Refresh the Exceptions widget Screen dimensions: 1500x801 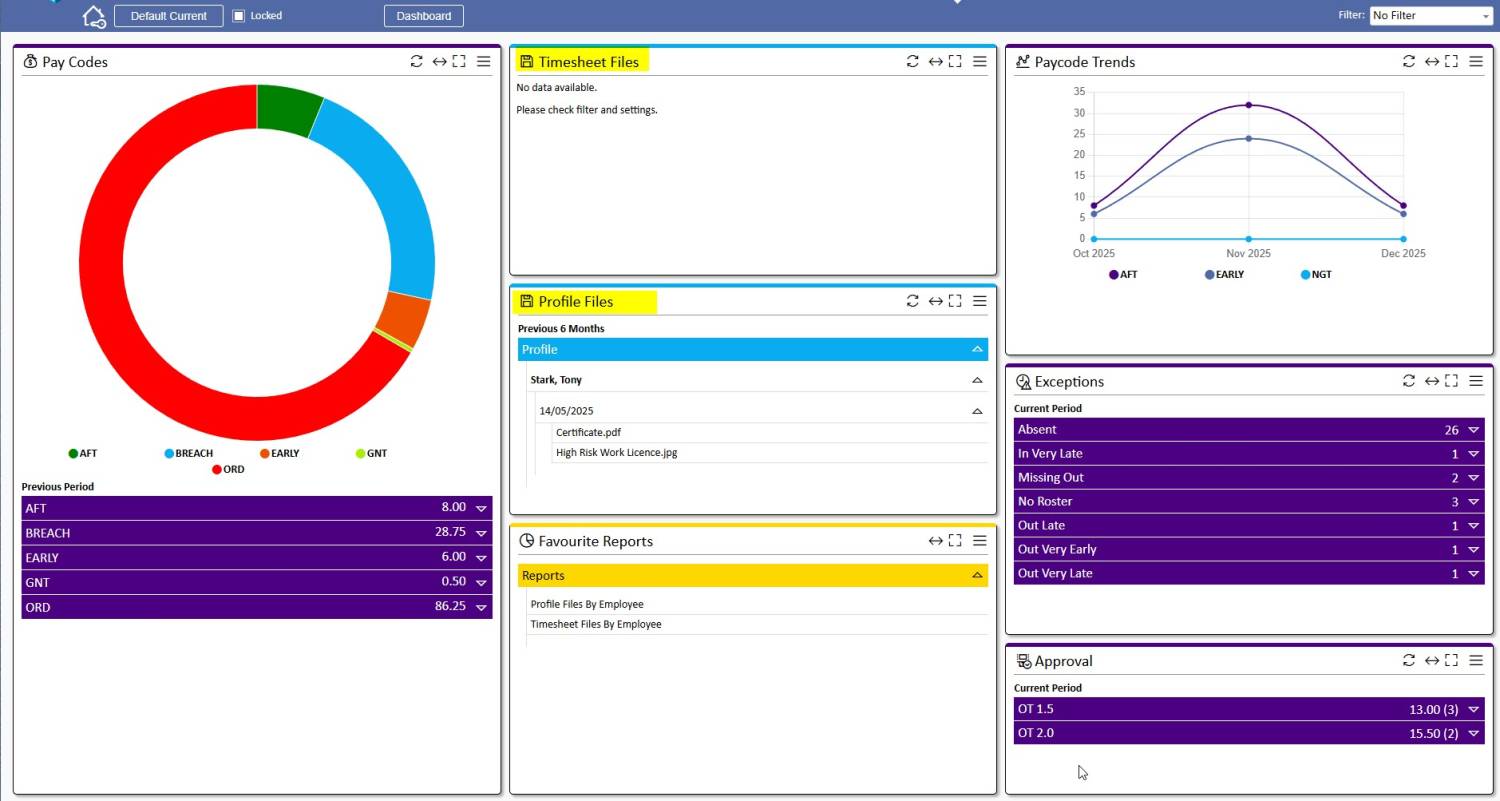click(1409, 381)
